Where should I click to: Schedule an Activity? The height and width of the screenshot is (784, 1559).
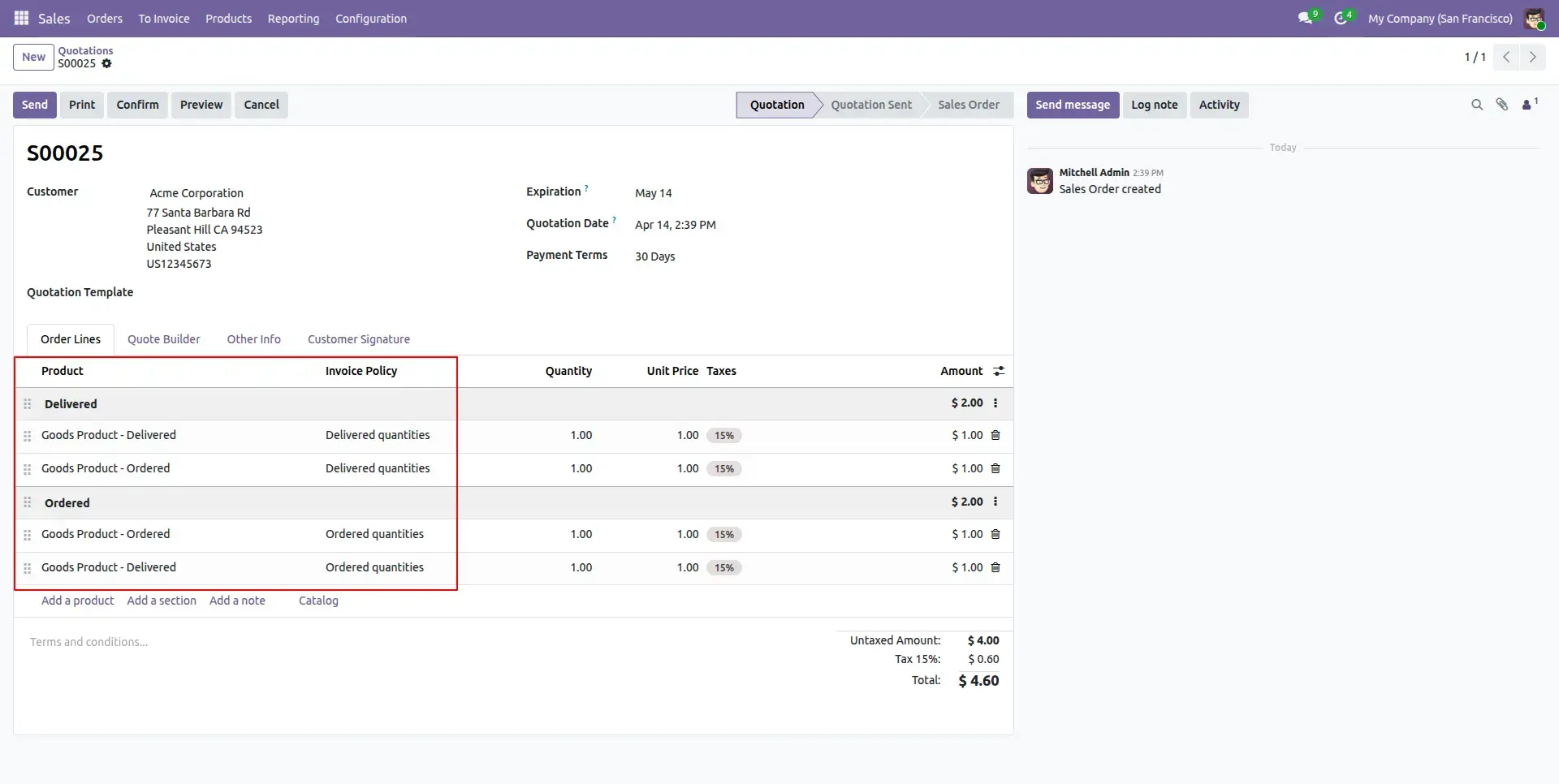click(x=1219, y=105)
